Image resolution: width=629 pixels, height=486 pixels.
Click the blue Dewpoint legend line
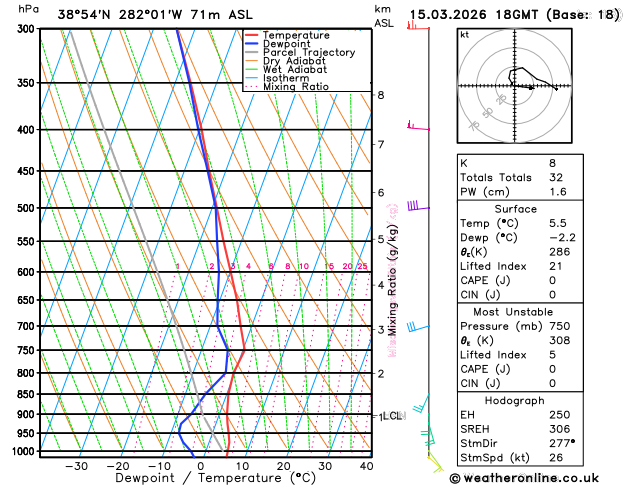(252, 44)
